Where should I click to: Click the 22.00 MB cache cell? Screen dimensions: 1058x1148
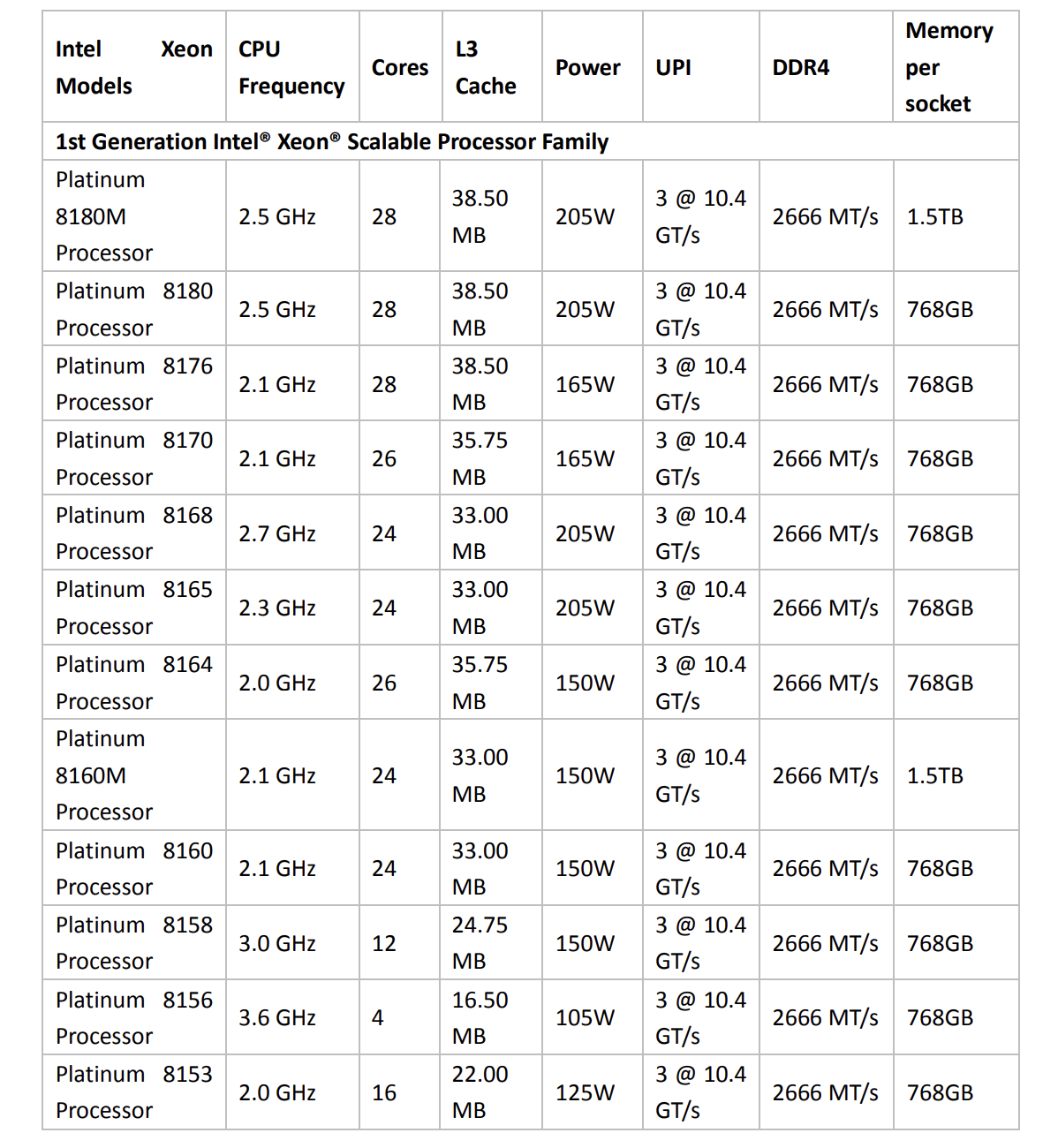pyautogui.click(x=480, y=1092)
